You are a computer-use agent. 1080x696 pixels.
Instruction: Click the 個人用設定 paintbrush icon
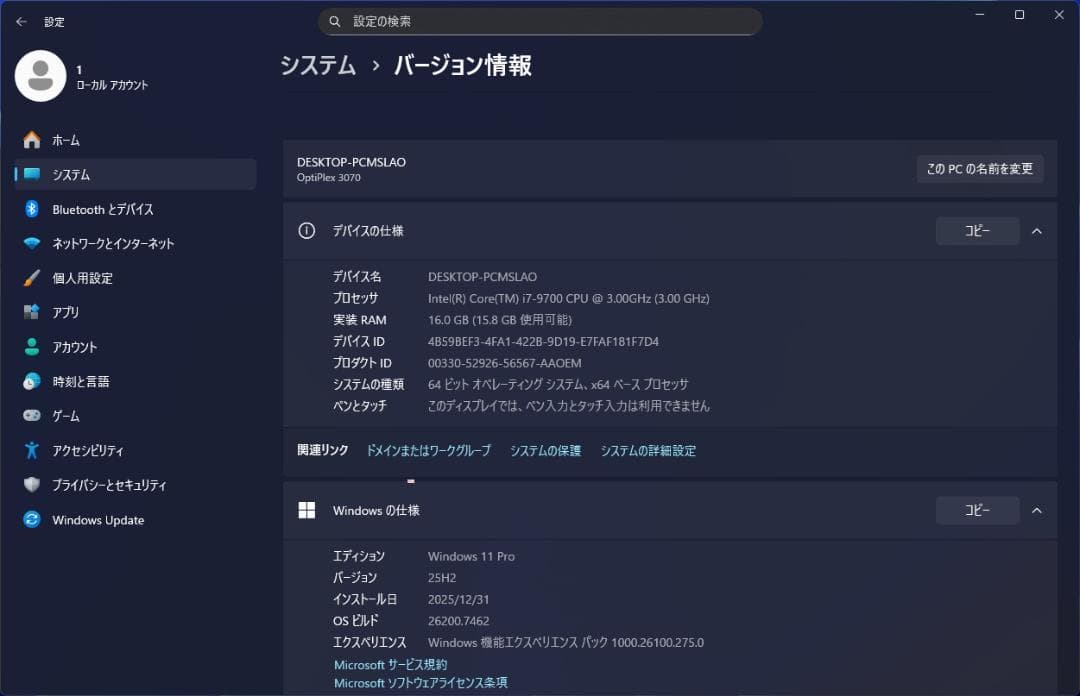tap(32, 278)
